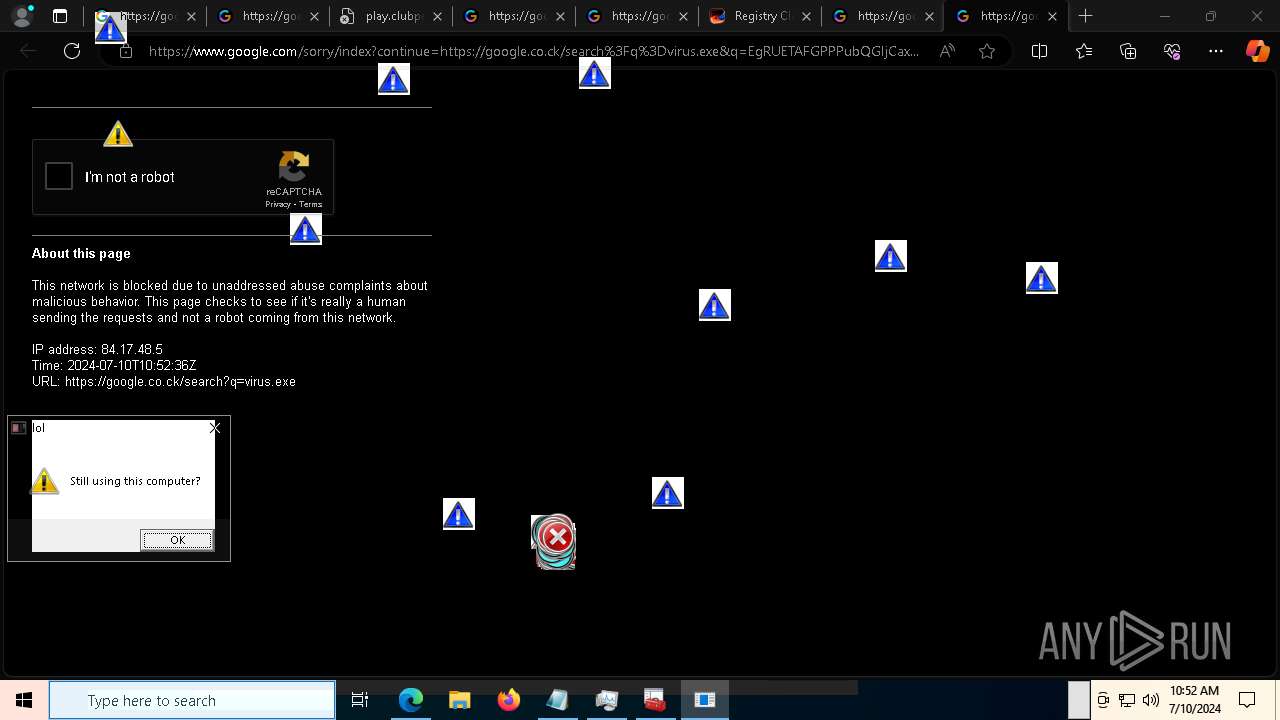Close the lol dialog window

[x=214, y=428]
